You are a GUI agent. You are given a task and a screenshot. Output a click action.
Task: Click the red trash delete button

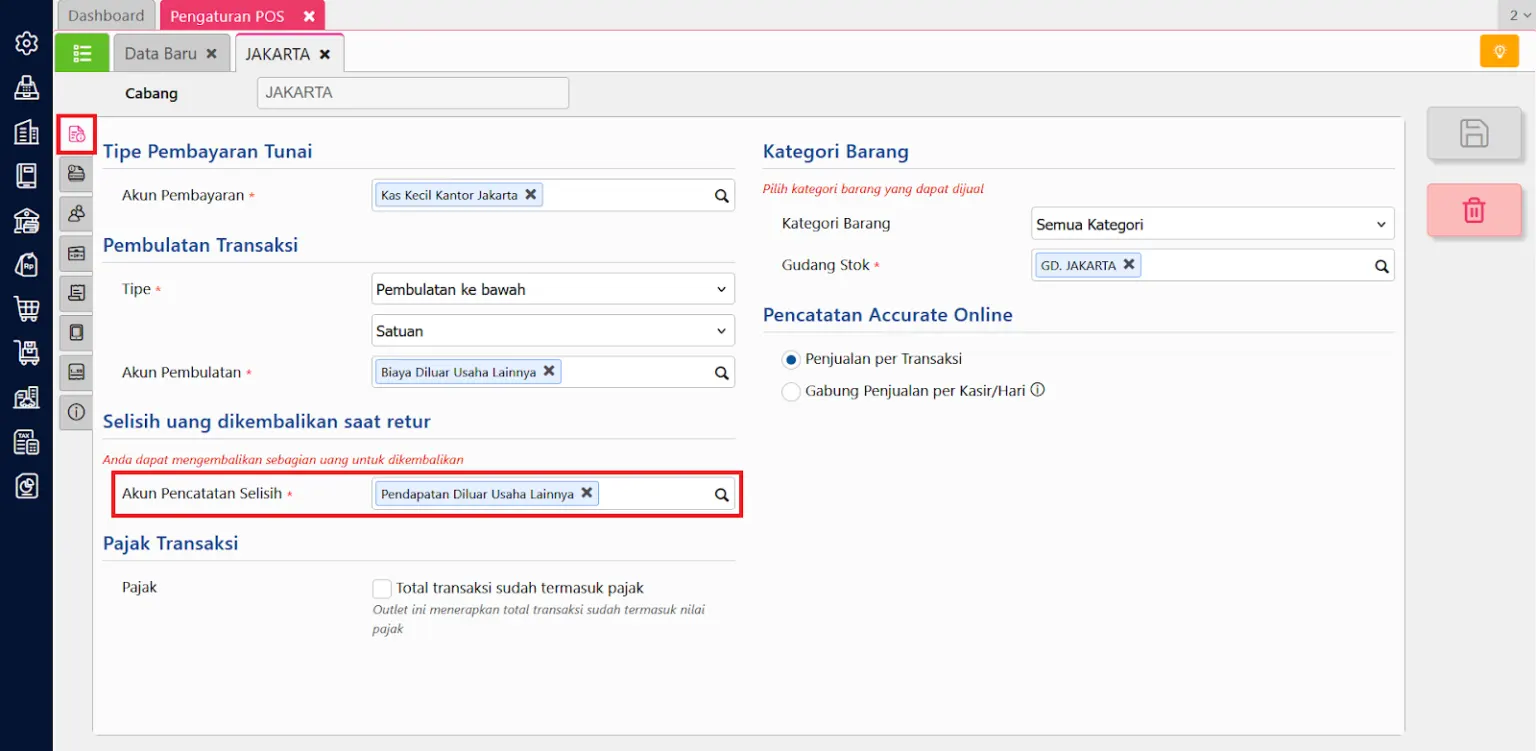click(1474, 210)
